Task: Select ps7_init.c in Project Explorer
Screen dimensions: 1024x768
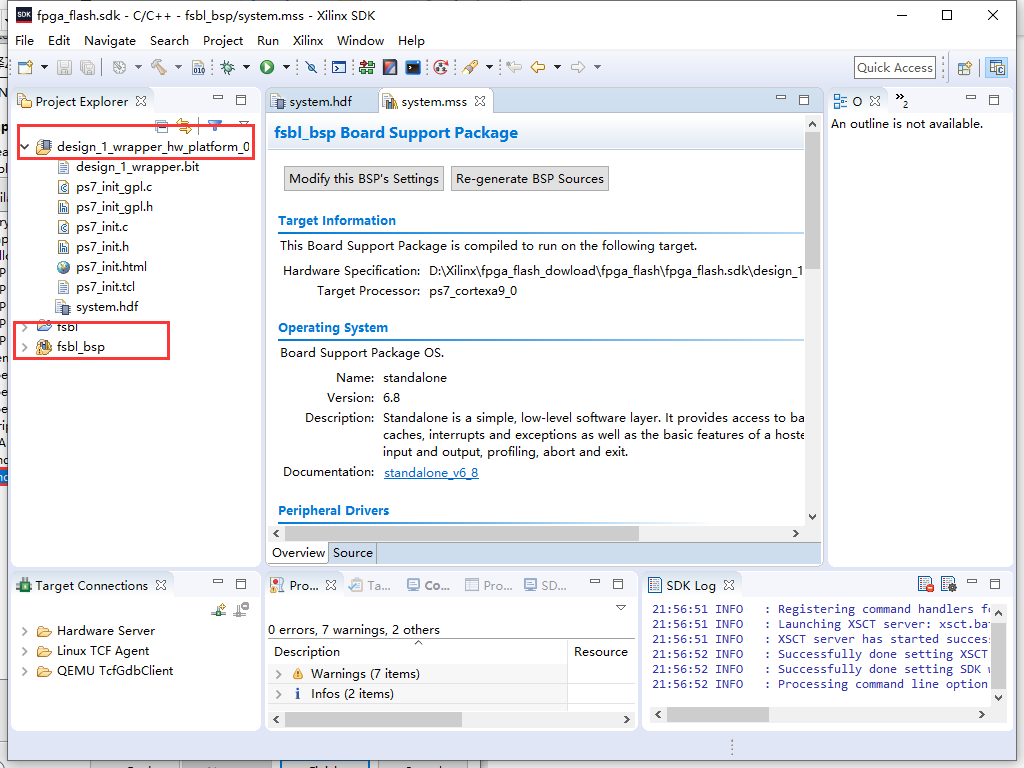Action: pos(102,227)
